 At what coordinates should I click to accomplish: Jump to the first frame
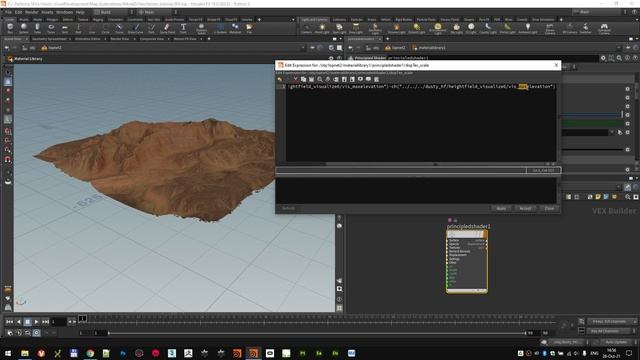(9, 322)
